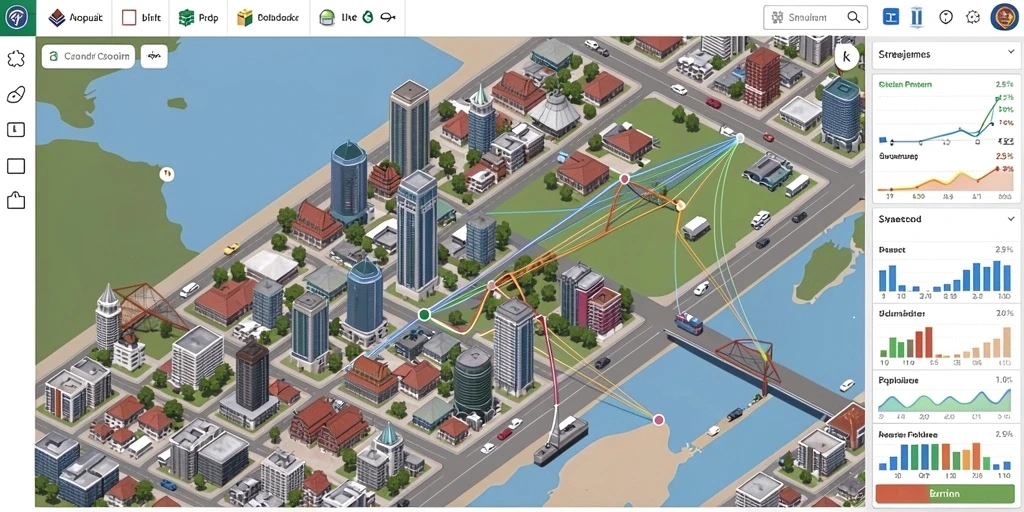Select the Prdp green cube tab
Viewport: 1024px width, 512px height.
[198, 18]
